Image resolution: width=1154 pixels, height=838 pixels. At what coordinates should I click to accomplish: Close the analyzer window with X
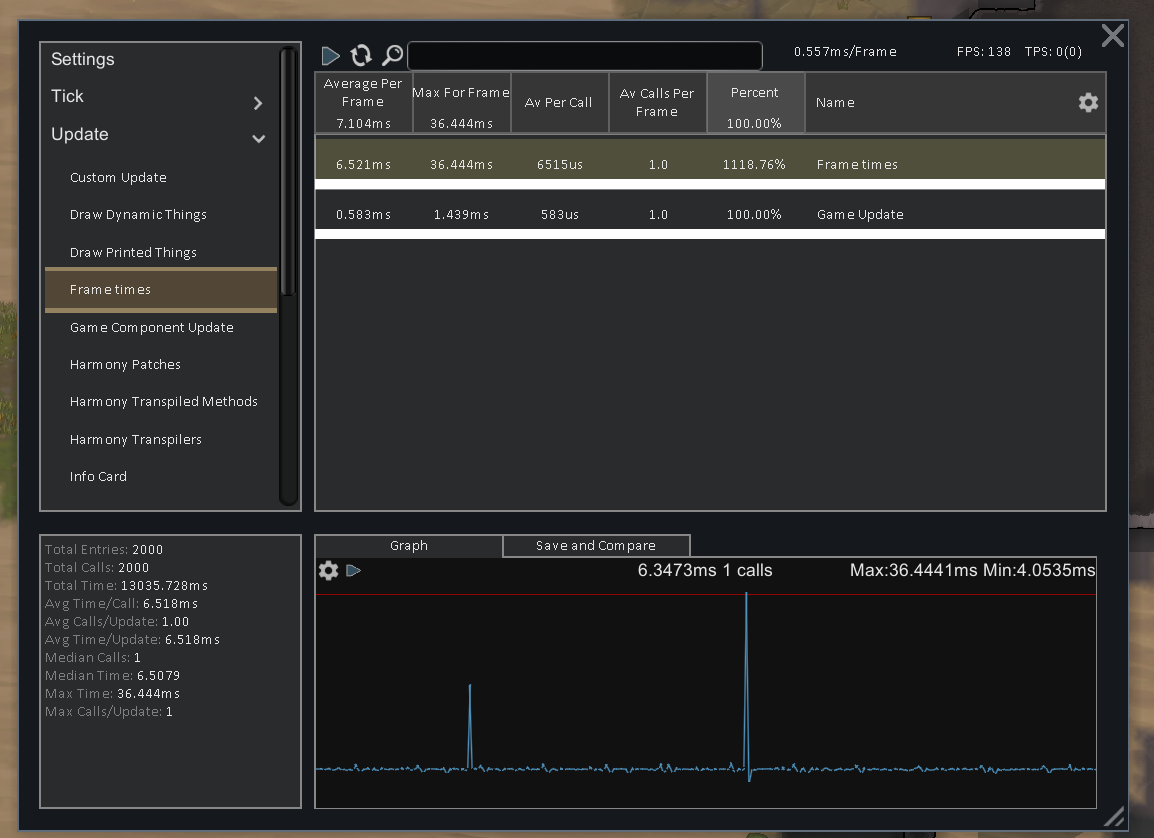pos(1112,35)
